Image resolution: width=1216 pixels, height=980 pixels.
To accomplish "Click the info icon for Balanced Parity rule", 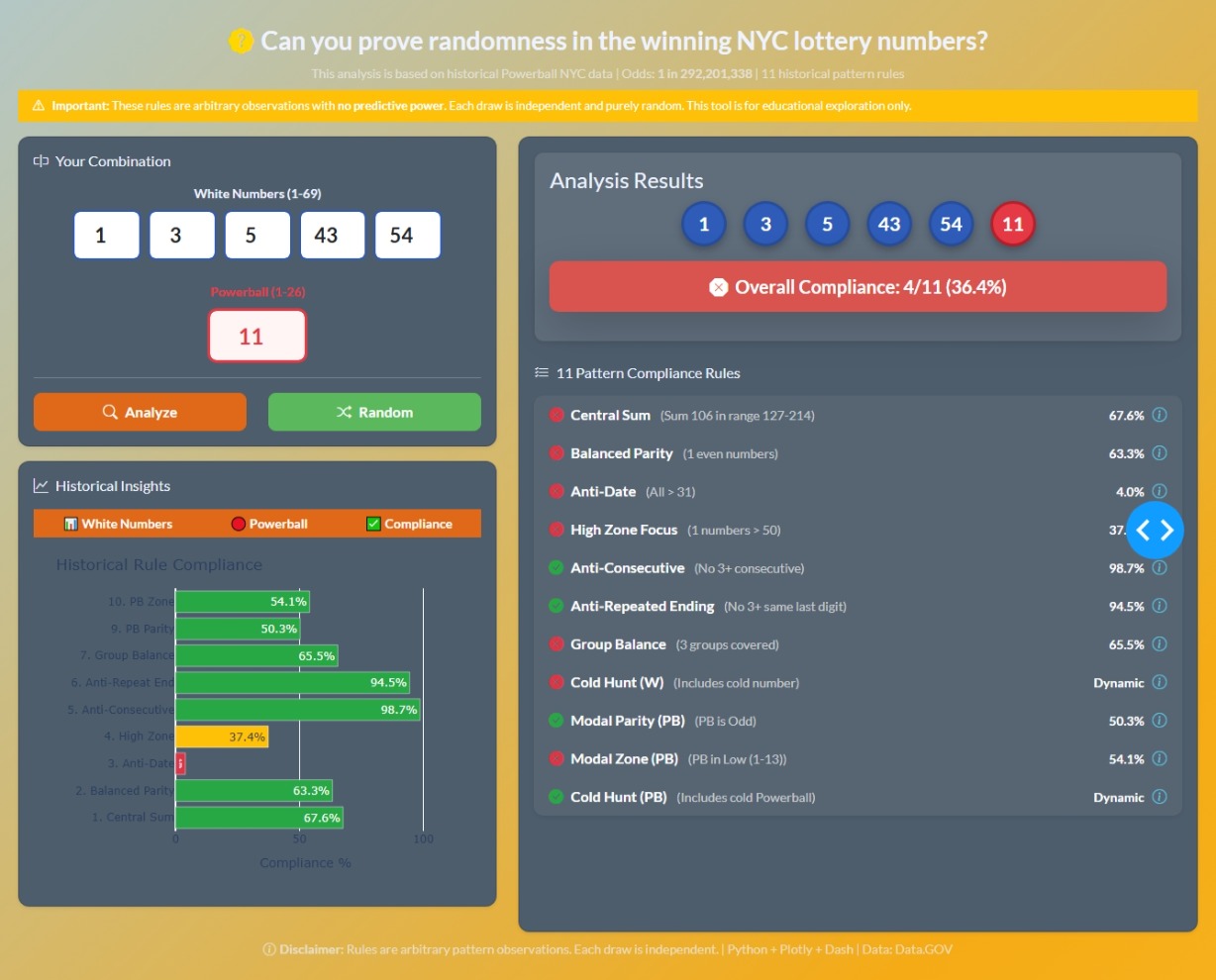I will coord(1160,453).
